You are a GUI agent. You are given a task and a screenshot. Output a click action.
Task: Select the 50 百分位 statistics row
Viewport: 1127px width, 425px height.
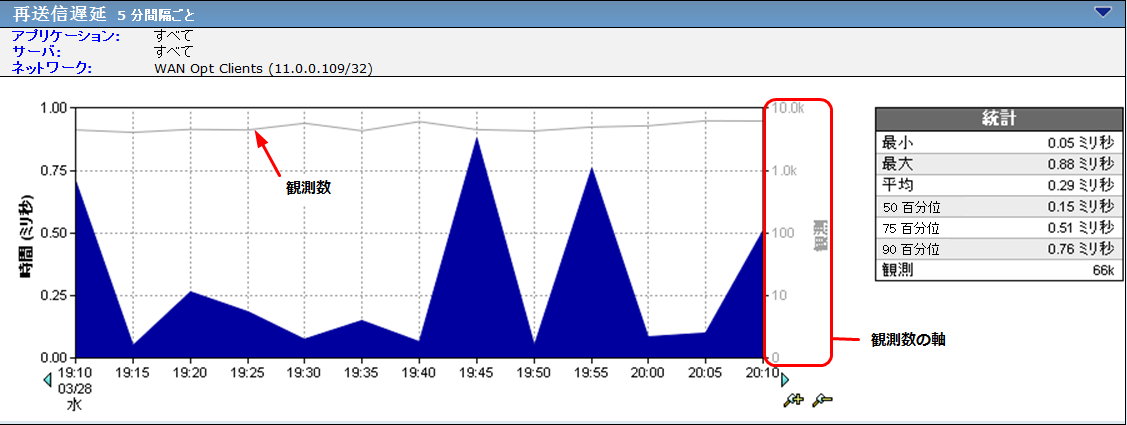[999, 207]
